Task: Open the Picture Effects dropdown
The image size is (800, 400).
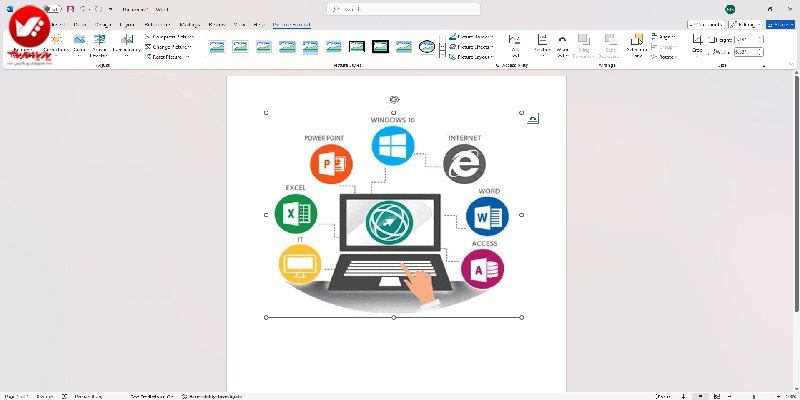Action: (x=471, y=47)
